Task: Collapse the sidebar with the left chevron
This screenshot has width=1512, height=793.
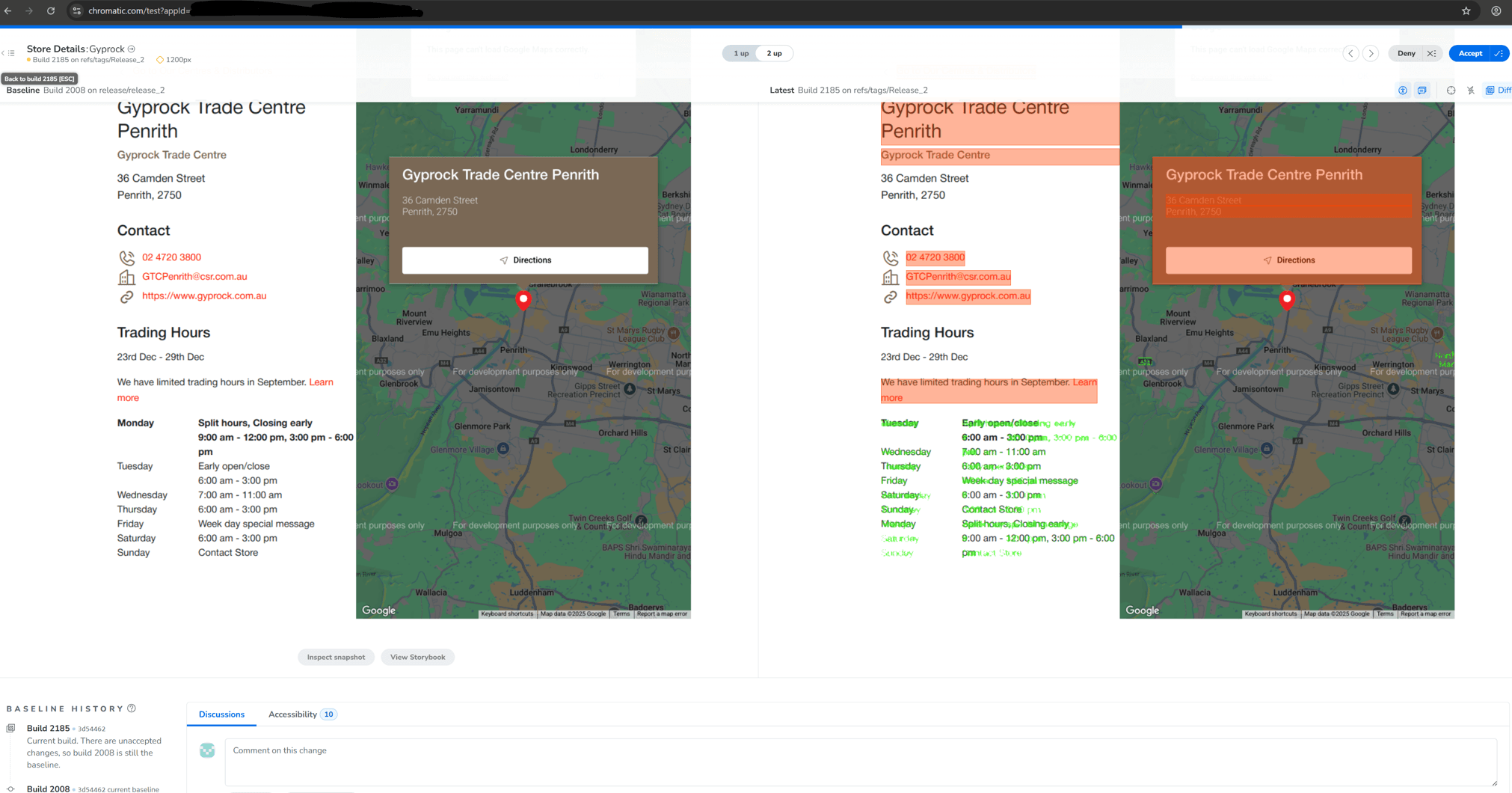Action: click(x=2, y=53)
